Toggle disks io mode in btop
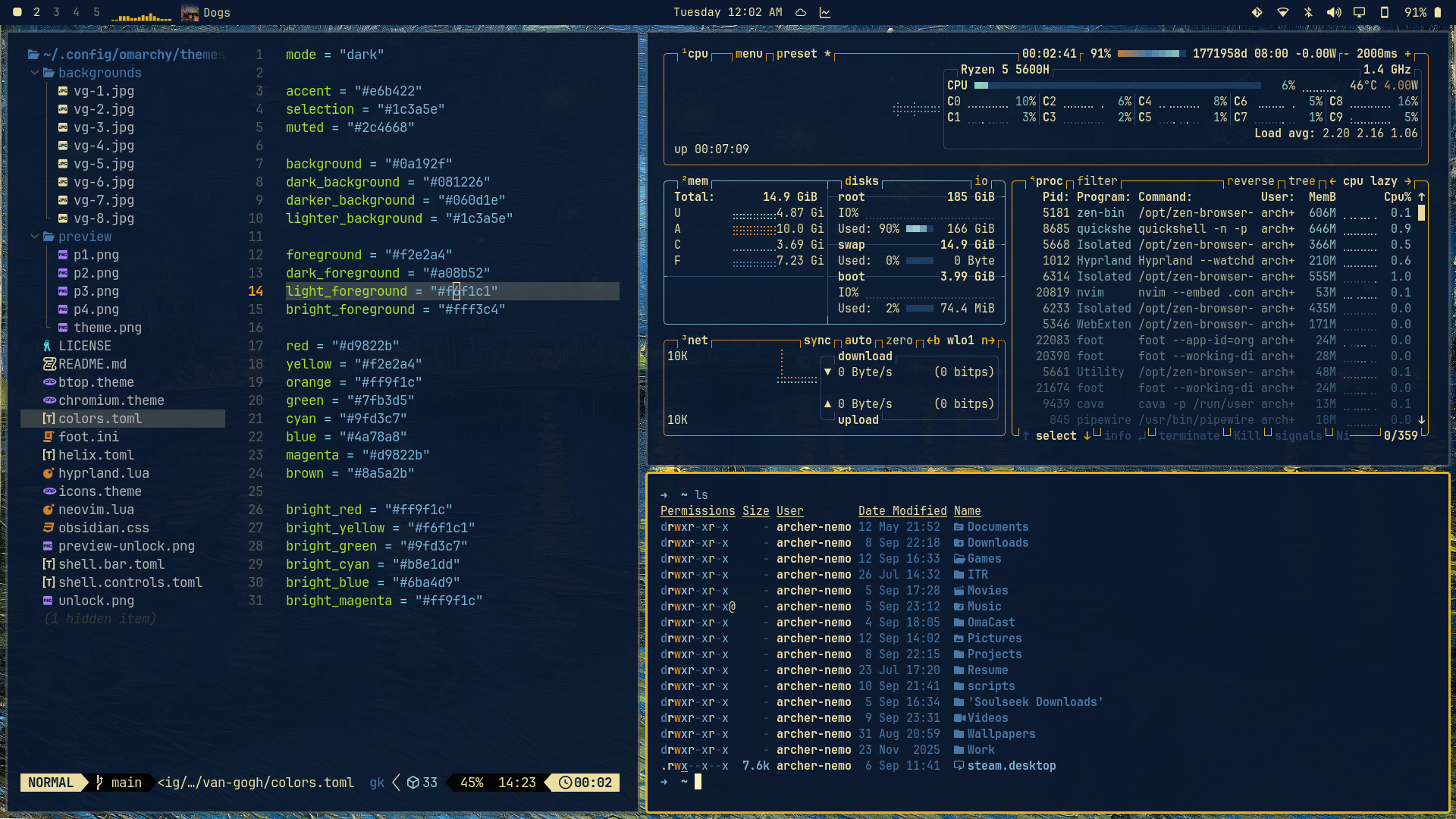 pos(981,181)
